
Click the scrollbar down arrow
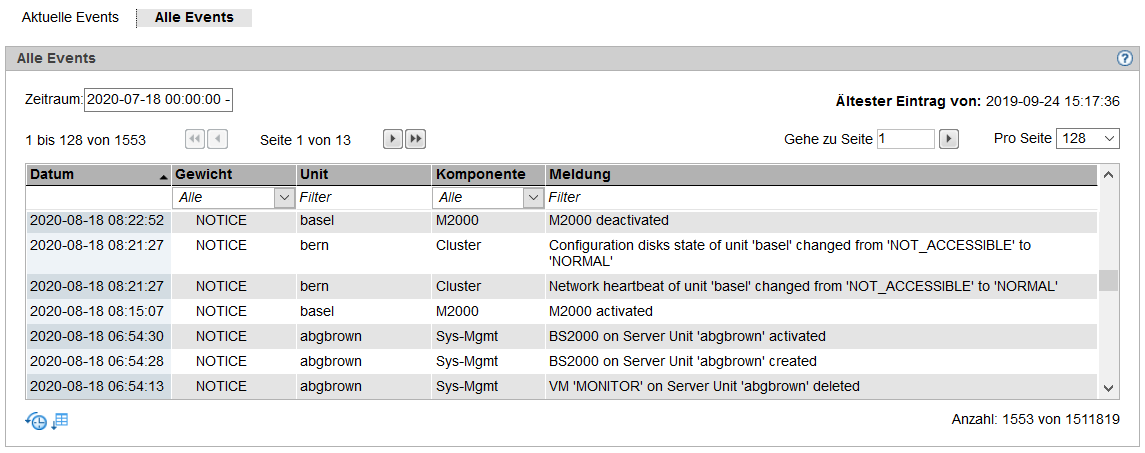[x=1108, y=388]
